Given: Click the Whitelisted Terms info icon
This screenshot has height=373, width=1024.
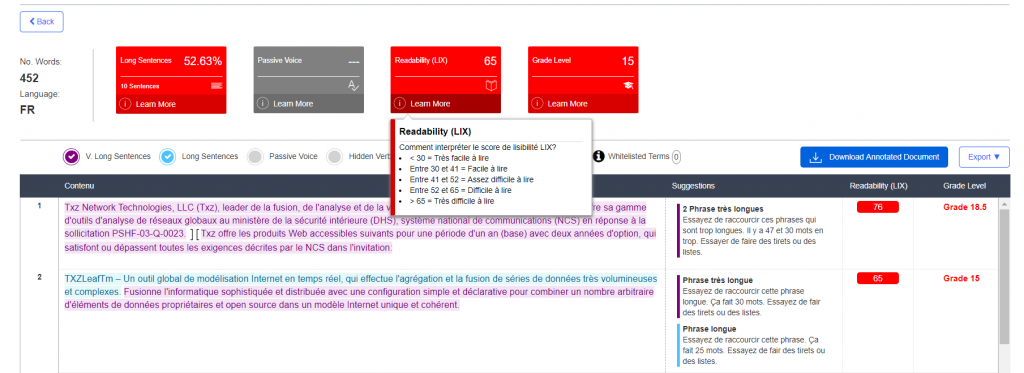Looking at the screenshot, I should click(x=598, y=157).
